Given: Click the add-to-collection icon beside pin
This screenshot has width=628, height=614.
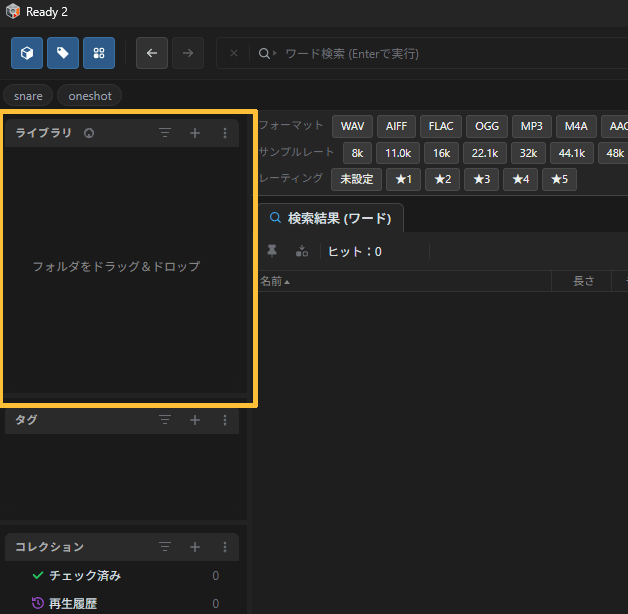Looking at the screenshot, I should [x=302, y=251].
